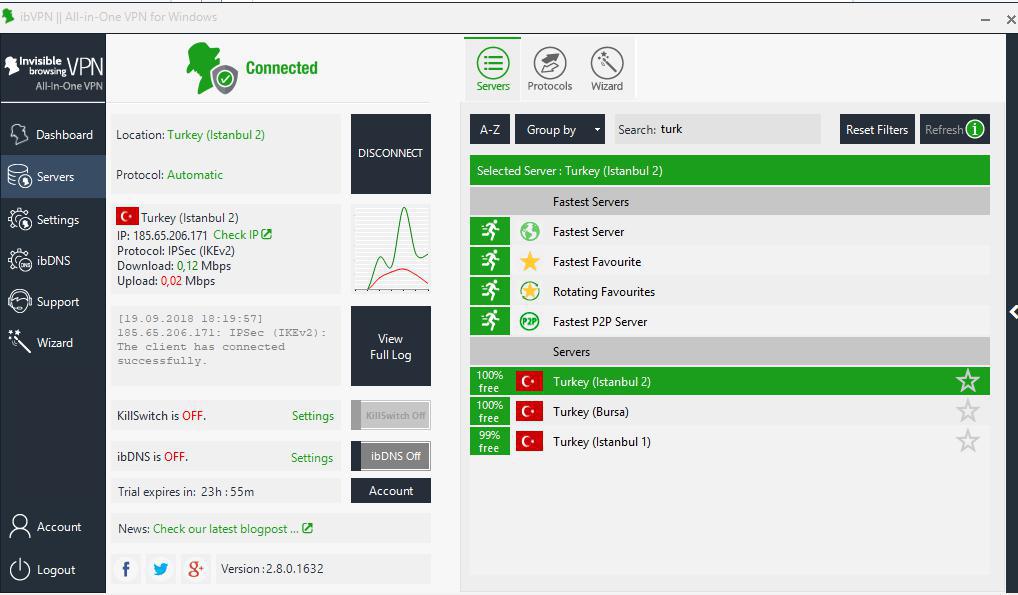Toggle the ibDNS Off switch
This screenshot has height=595, width=1018.
(x=391, y=456)
